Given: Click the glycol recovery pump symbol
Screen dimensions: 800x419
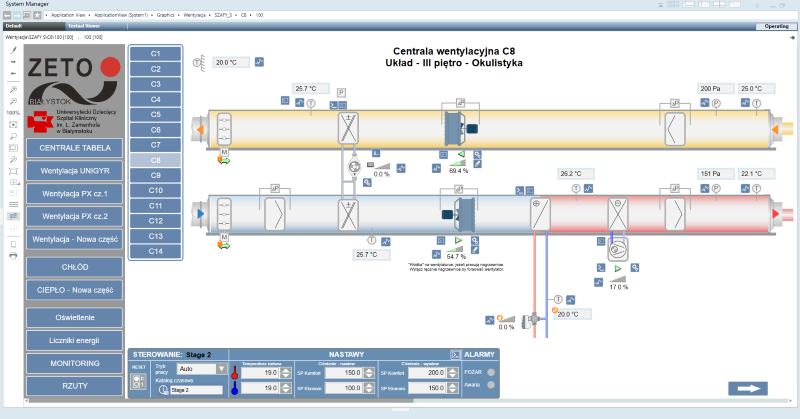Looking at the screenshot, I should point(354,167).
